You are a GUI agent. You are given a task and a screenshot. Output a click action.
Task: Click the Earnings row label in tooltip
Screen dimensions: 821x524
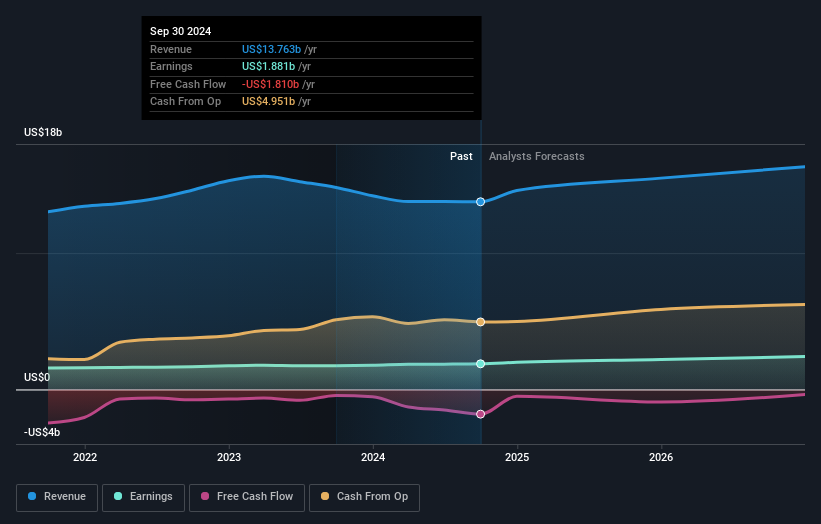171,66
